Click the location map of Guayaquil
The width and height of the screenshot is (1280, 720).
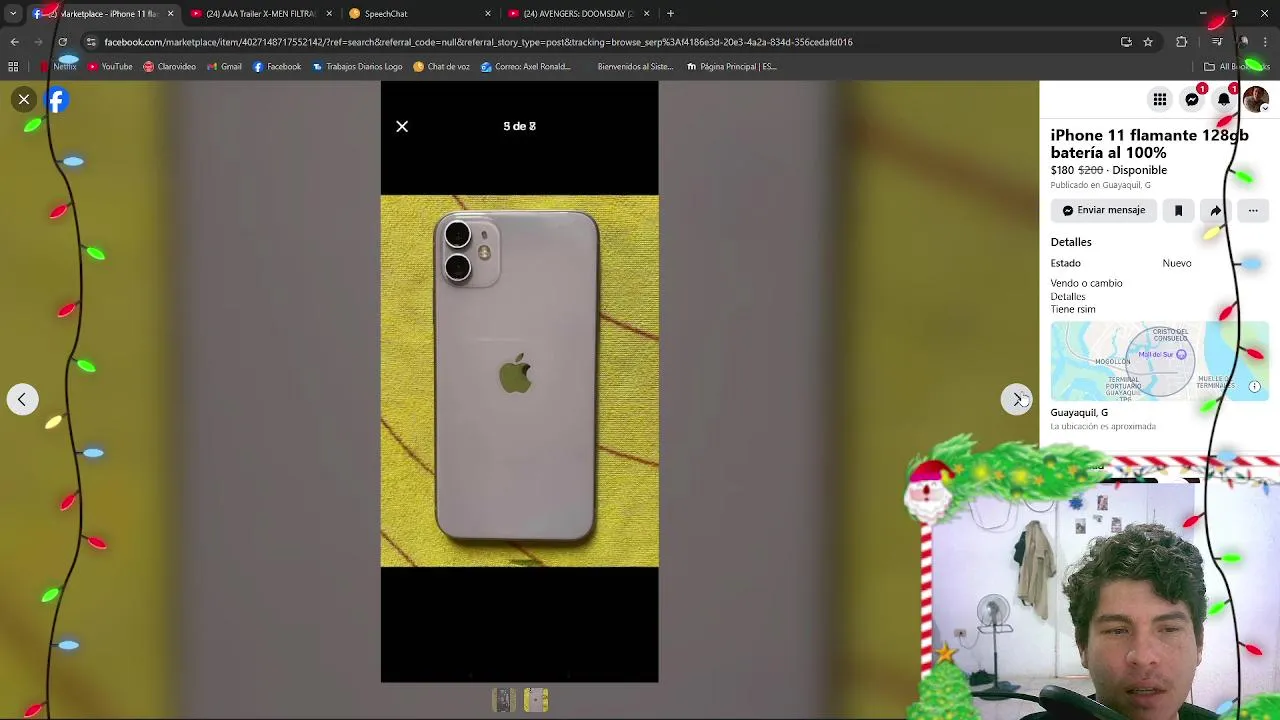pos(1159,361)
